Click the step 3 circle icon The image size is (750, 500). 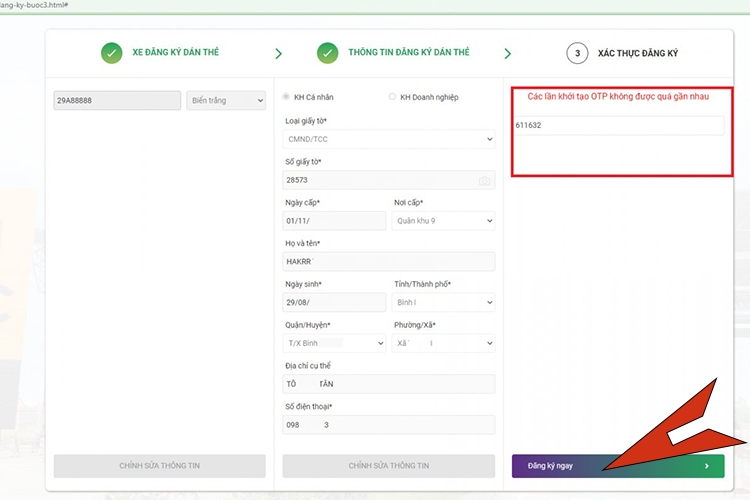pos(577,53)
